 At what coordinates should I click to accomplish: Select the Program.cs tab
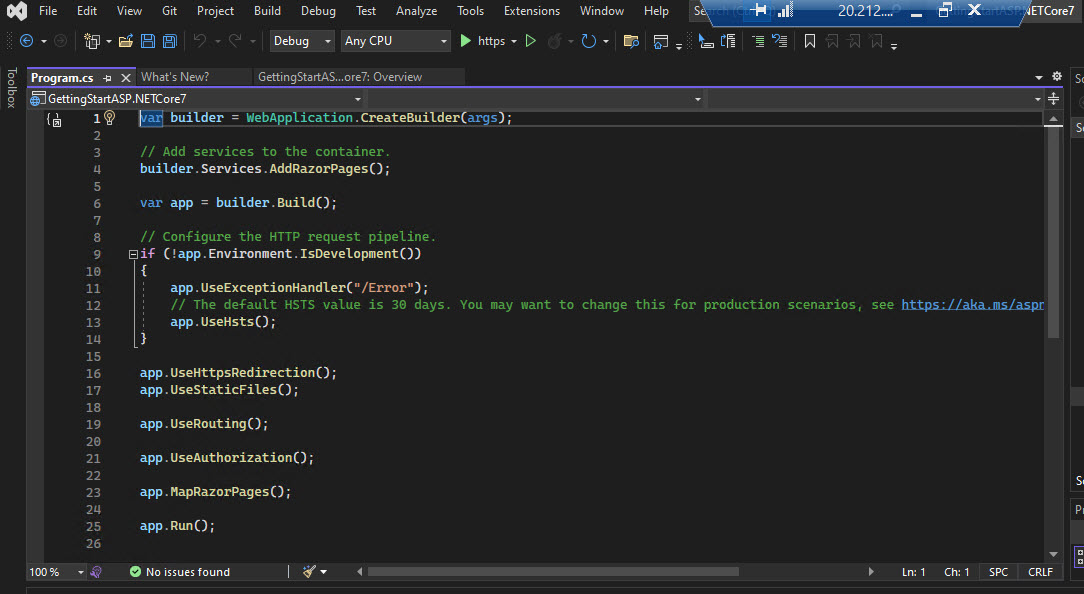[x=62, y=78]
